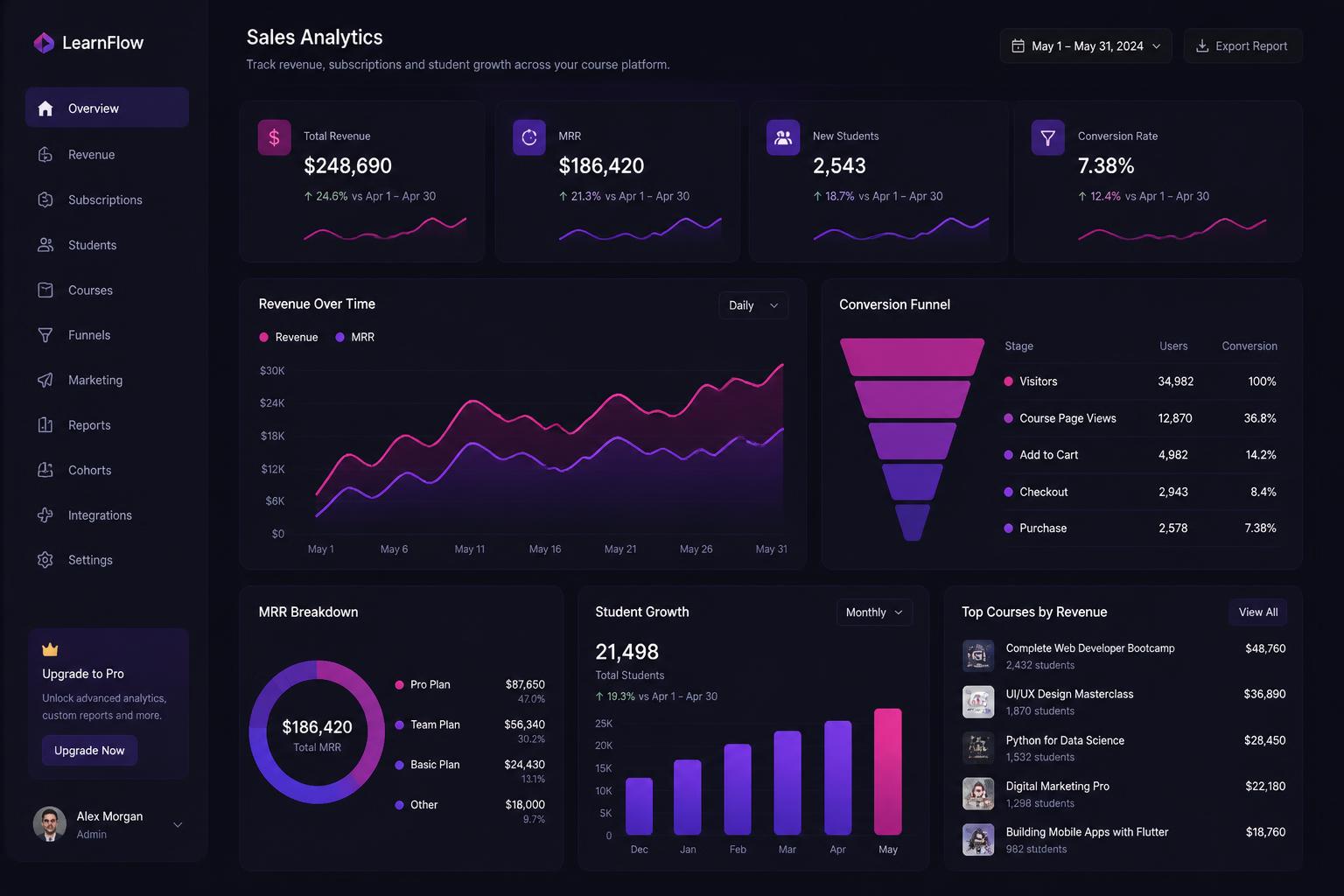Click the Dec bar in Student Growth
Viewport: 1344px width, 896px height.
click(x=640, y=806)
